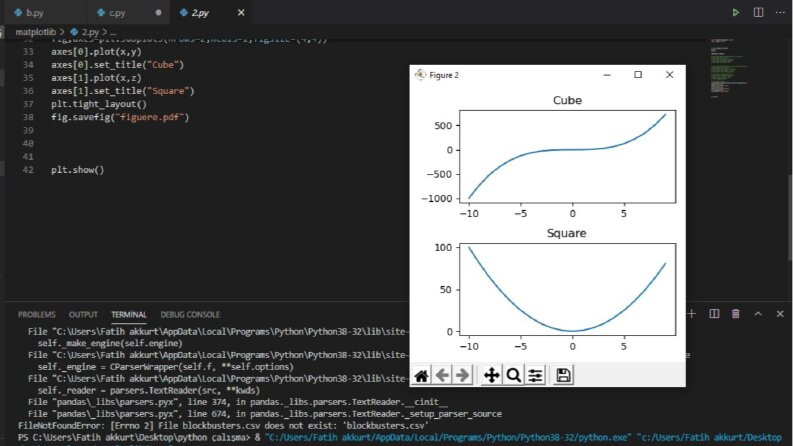
Task: Maximize panel with the up chevron
Action: coord(758,314)
